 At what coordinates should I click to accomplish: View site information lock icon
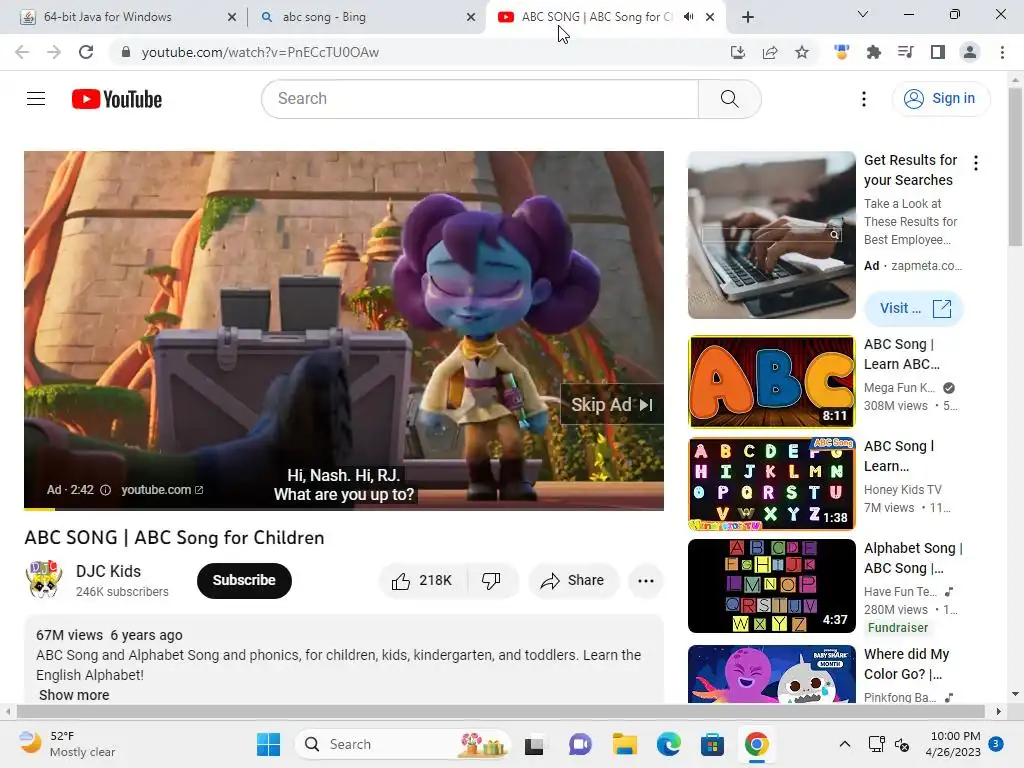coord(126,52)
